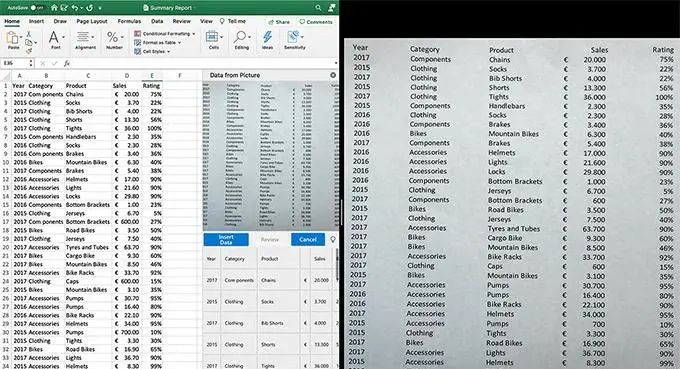
Task: Click the Home icon in title bar
Action: (54, 8)
